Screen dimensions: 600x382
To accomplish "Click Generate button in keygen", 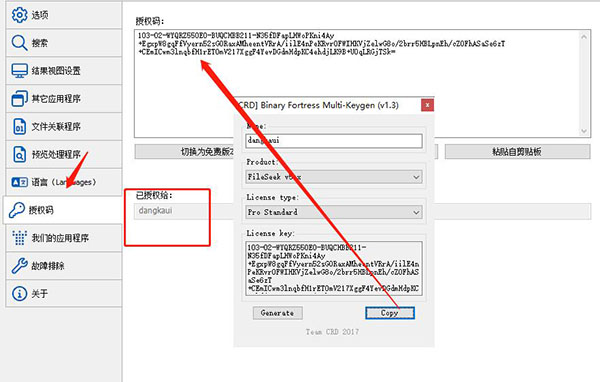I will 277,313.
